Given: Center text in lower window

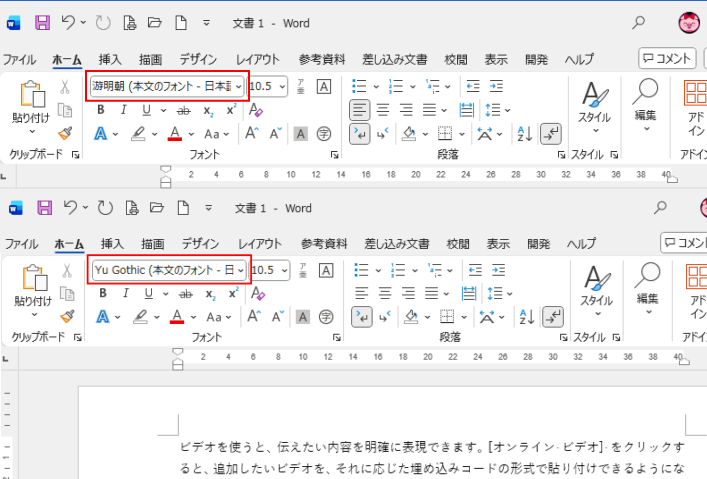Looking at the screenshot, I should pos(385,294).
